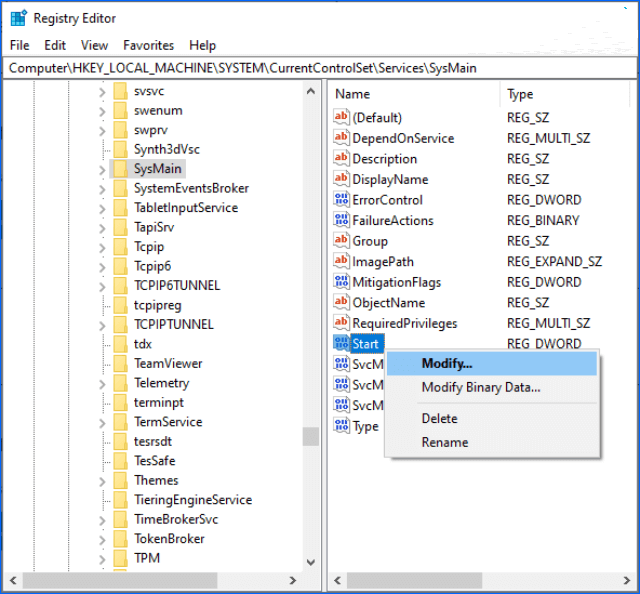Click the REG_BINARY type text
The image size is (640, 594).
click(543, 220)
